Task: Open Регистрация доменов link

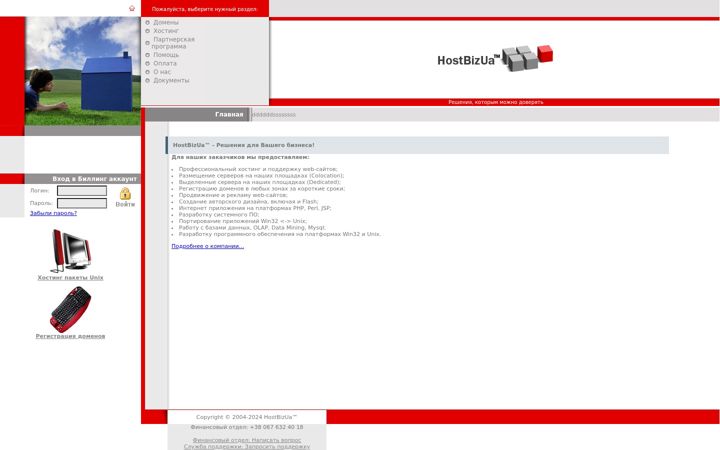Action: click(x=70, y=336)
